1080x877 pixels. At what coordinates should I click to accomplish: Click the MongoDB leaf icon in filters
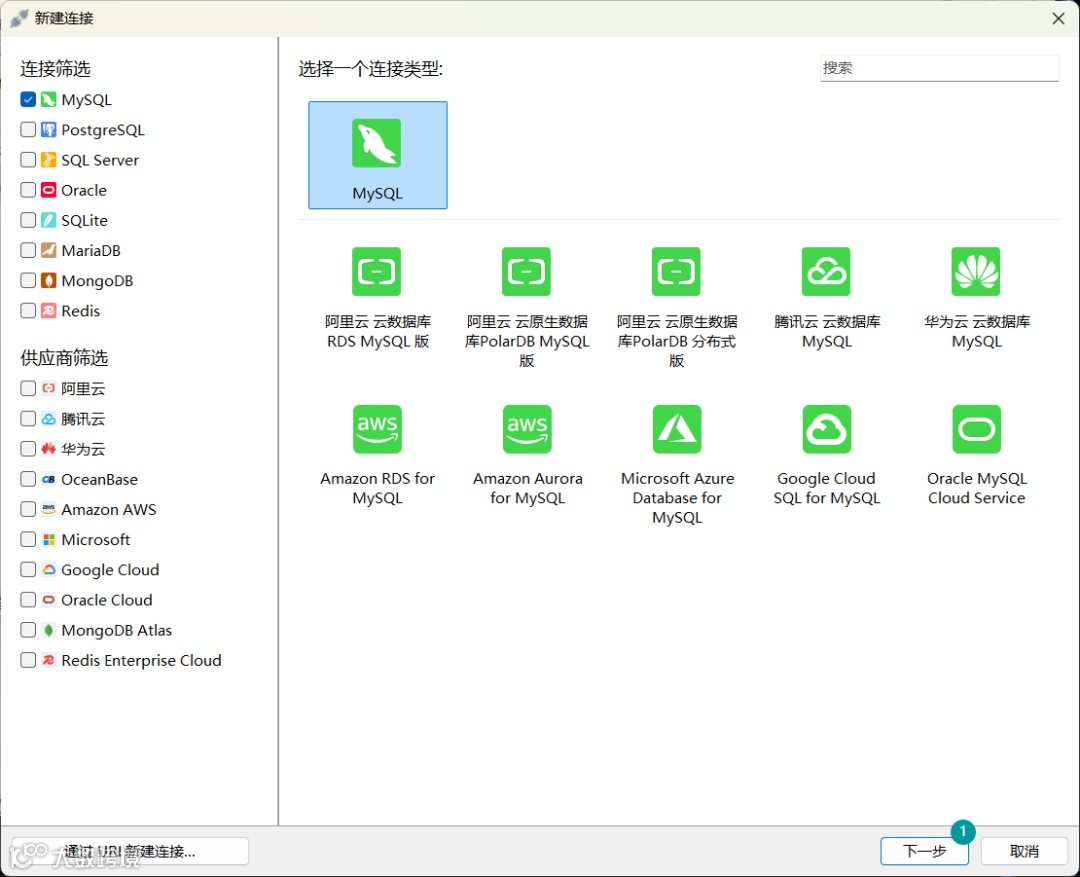click(48, 280)
